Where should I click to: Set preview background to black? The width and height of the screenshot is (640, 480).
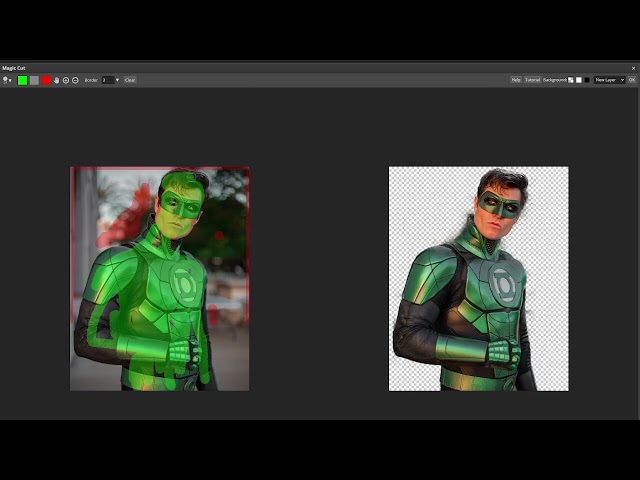pyautogui.click(x=587, y=80)
